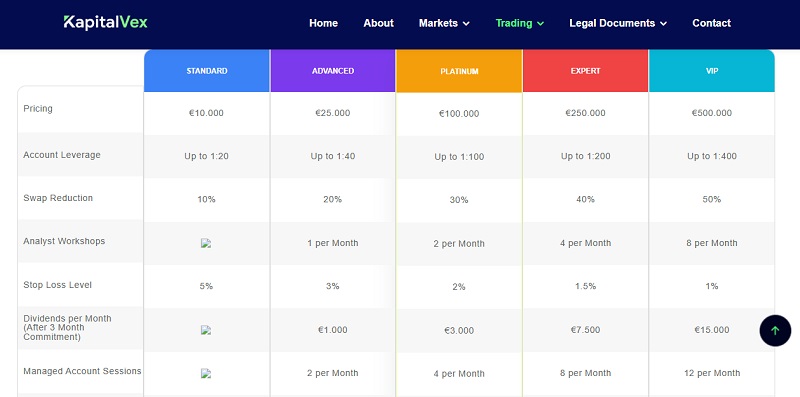Click the €10.000 Standard price
The image size is (800, 397).
pos(206,113)
